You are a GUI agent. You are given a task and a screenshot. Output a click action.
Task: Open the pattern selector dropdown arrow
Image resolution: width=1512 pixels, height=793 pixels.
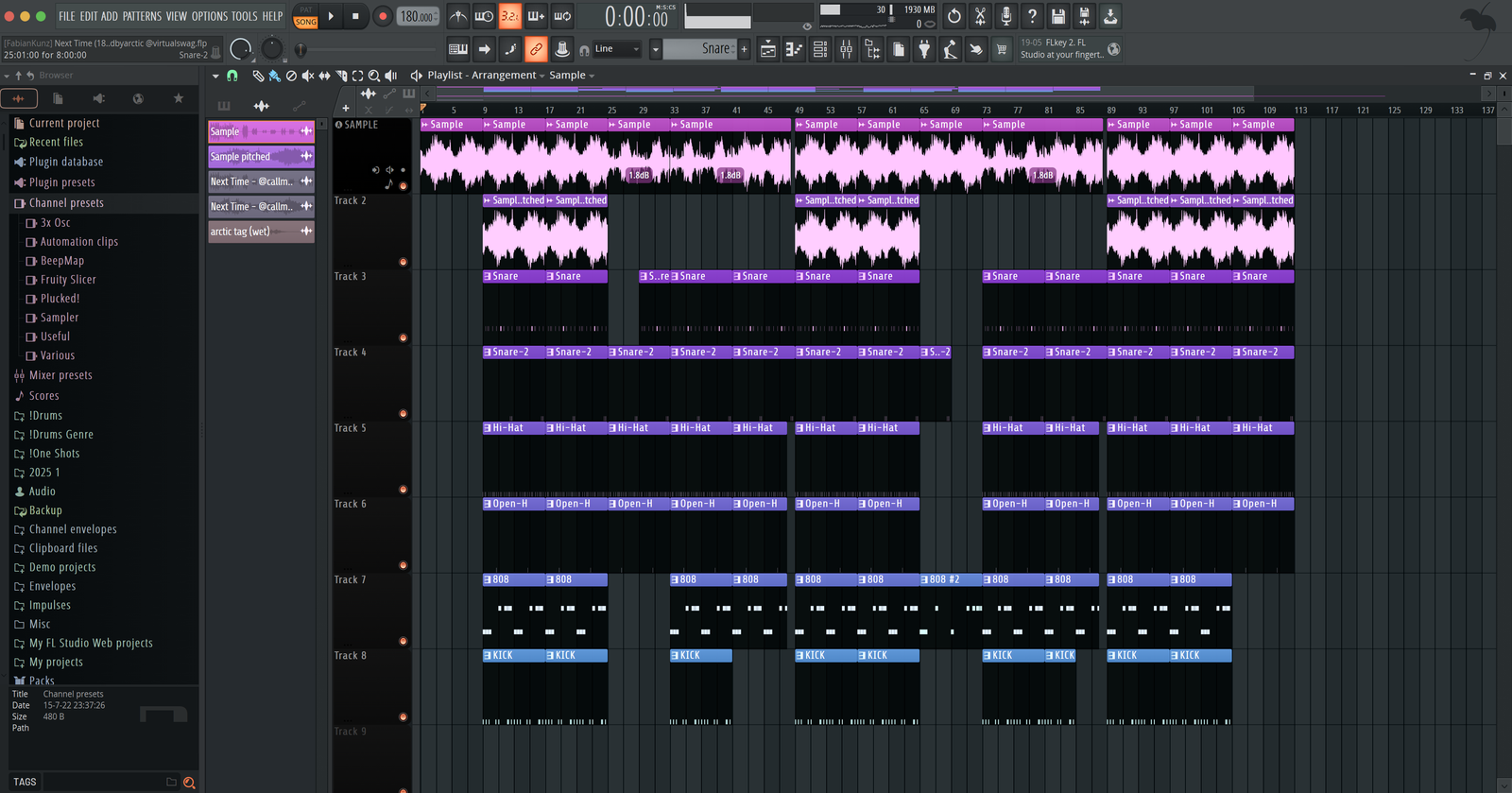pos(655,49)
